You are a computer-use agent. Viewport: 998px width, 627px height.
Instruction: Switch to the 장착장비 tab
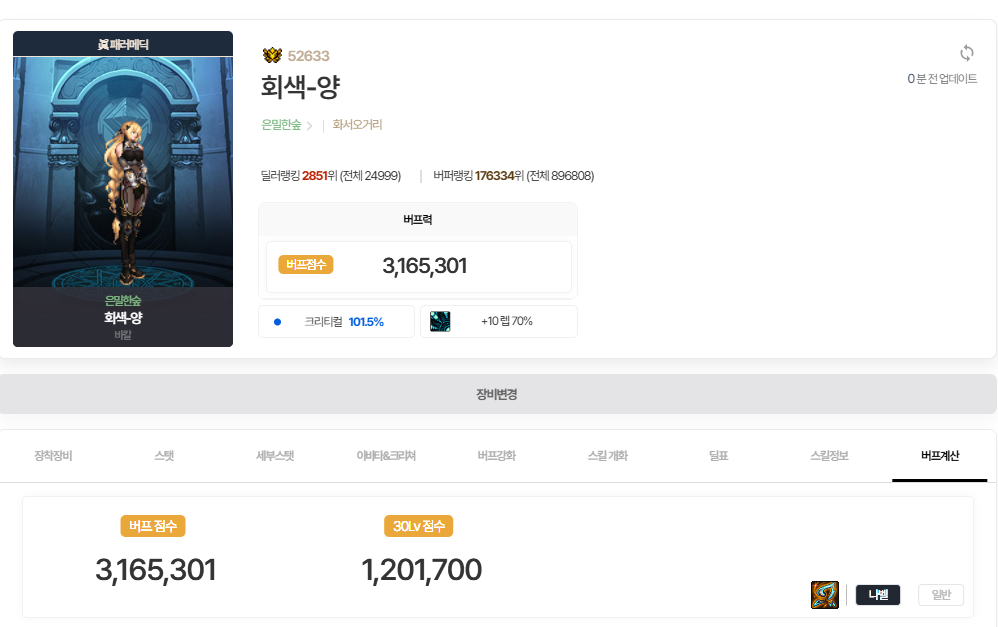click(53, 456)
